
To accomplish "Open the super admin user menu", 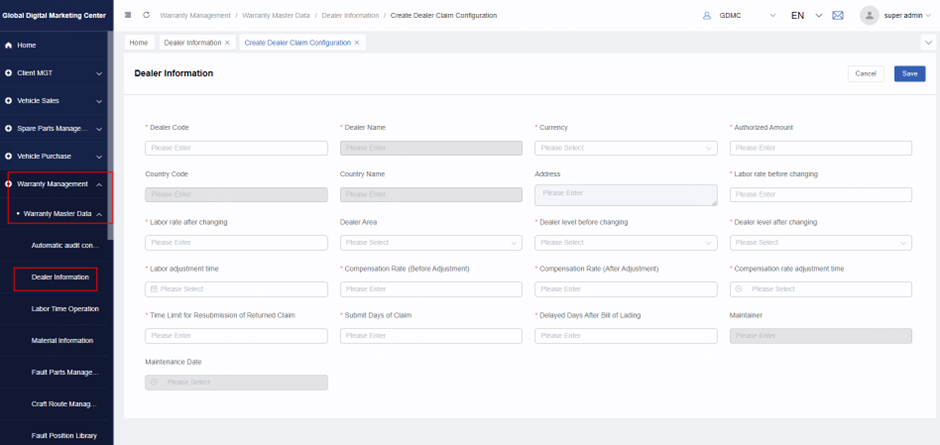I will (x=908, y=16).
